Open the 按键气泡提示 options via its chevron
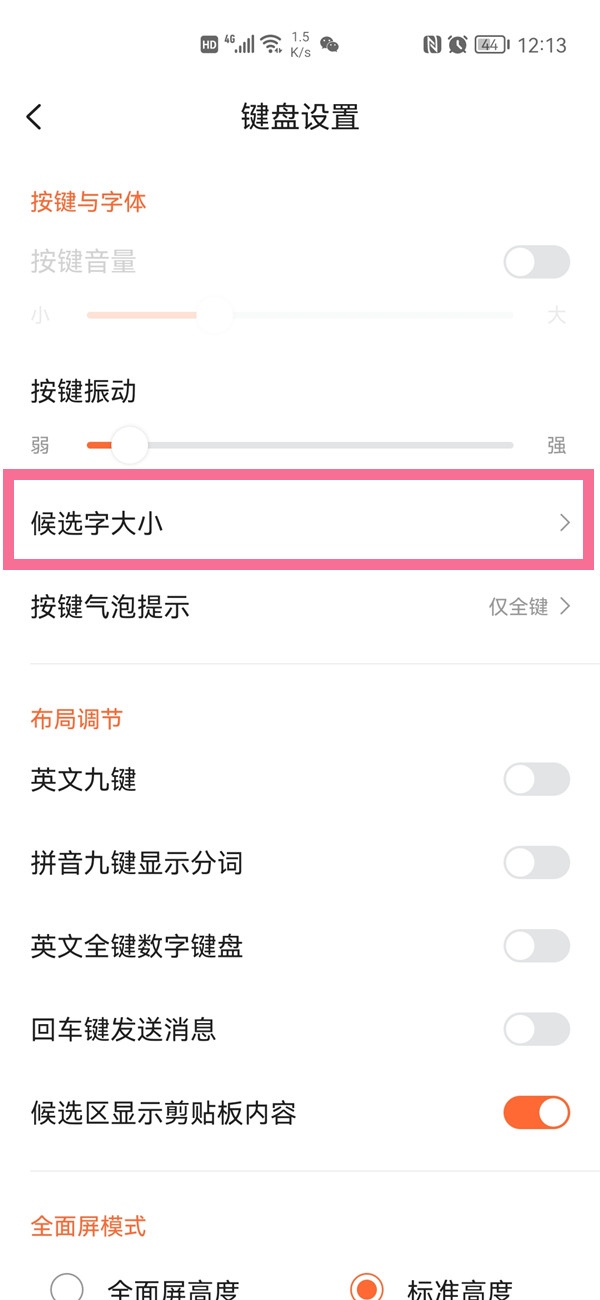The image size is (600, 1300). (565, 607)
